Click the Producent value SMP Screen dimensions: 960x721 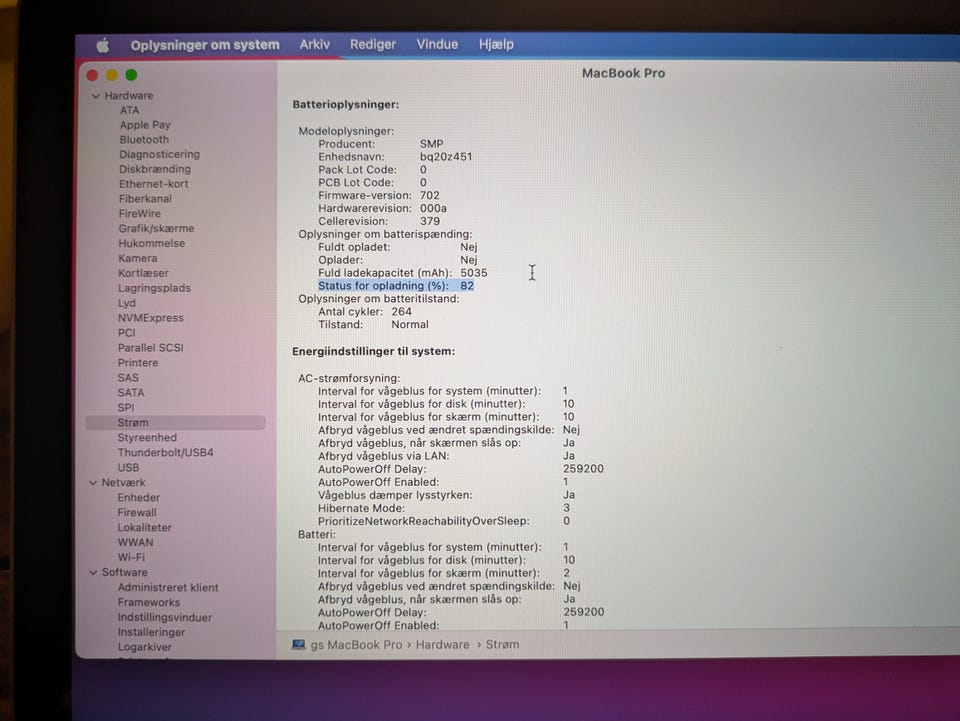431,144
